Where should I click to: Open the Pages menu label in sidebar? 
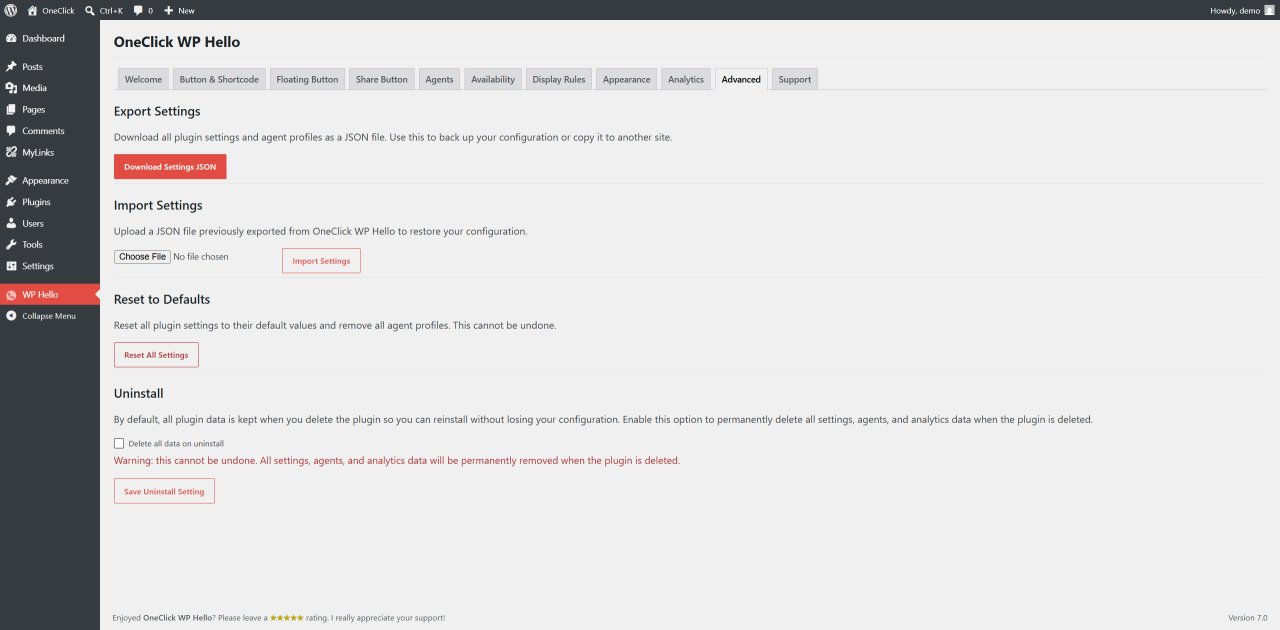click(x=33, y=110)
